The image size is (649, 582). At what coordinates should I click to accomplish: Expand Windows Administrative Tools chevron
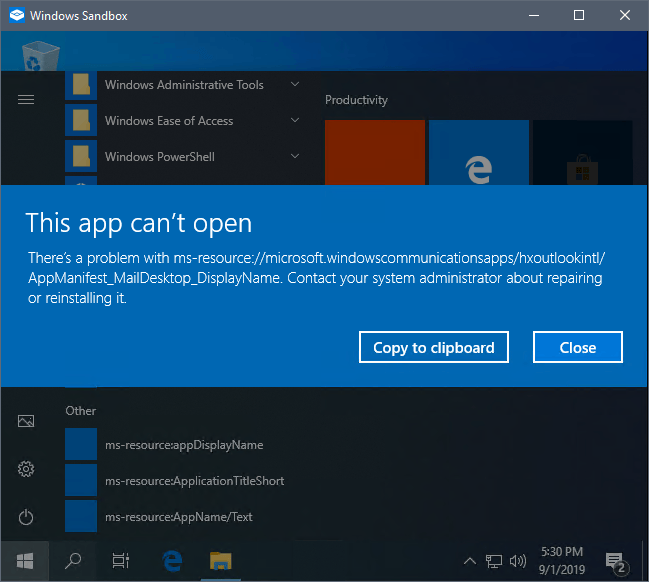295,84
